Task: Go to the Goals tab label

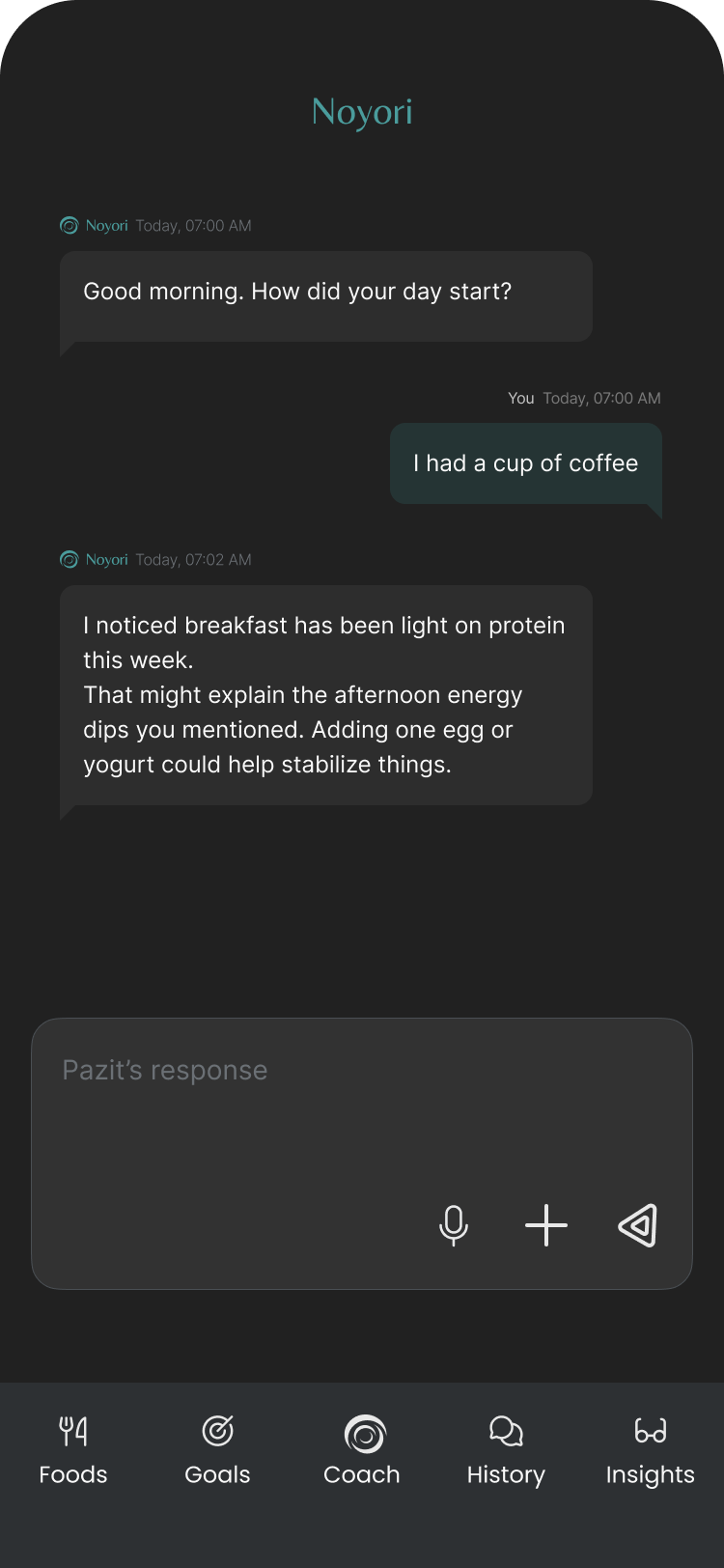Action: [x=217, y=1474]
